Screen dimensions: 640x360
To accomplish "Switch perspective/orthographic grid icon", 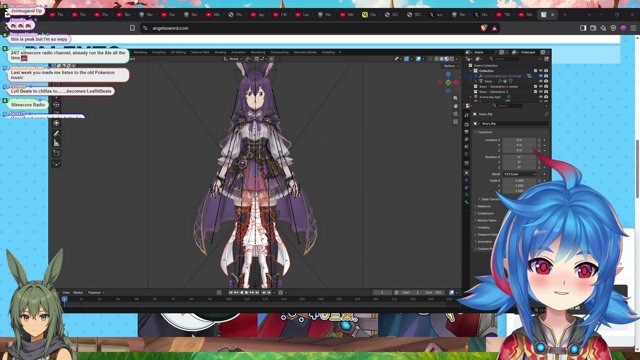I will click(x=456, y=122).
